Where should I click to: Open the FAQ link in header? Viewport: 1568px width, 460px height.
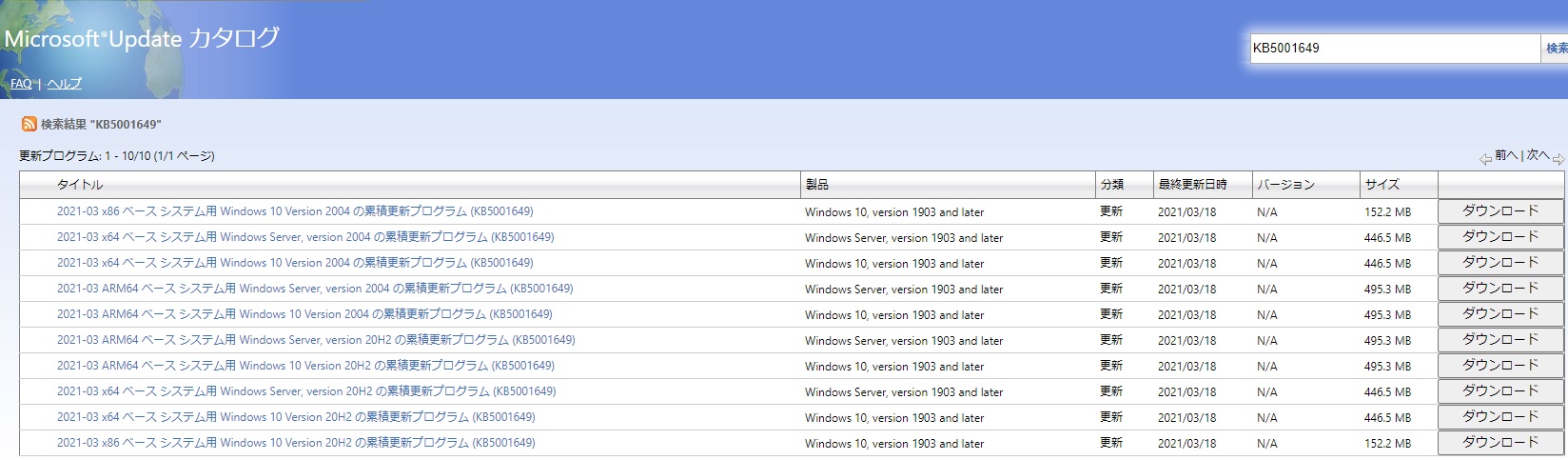[x=21, y=84]
